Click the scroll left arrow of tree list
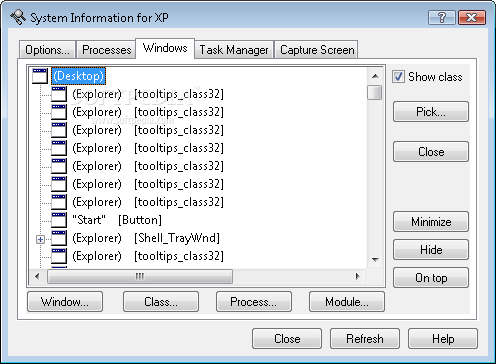The image size is (496, 364). pyautogui.click(x=37, y=276)
